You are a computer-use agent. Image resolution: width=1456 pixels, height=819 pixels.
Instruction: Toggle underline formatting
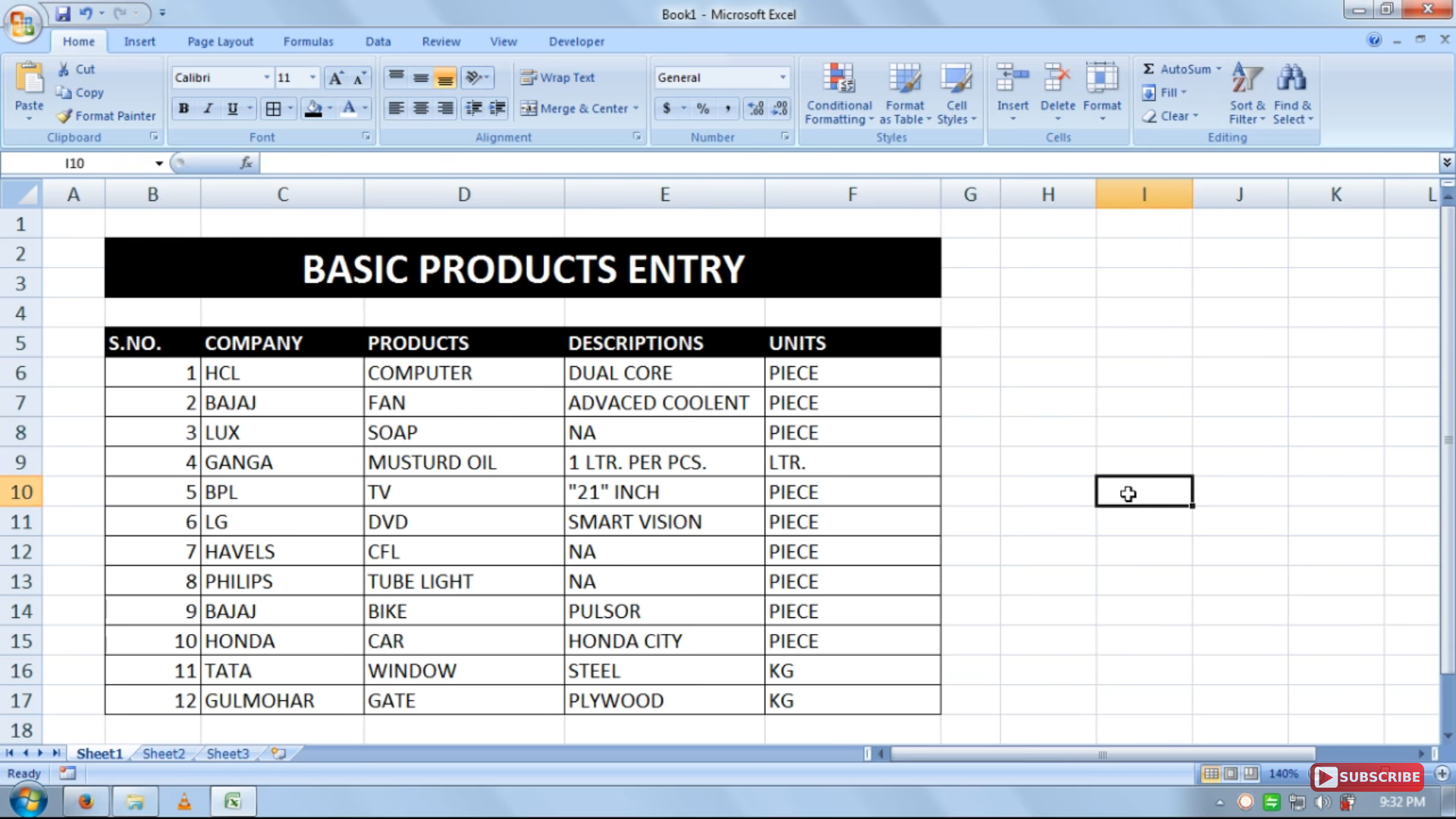tap(232, 108)
